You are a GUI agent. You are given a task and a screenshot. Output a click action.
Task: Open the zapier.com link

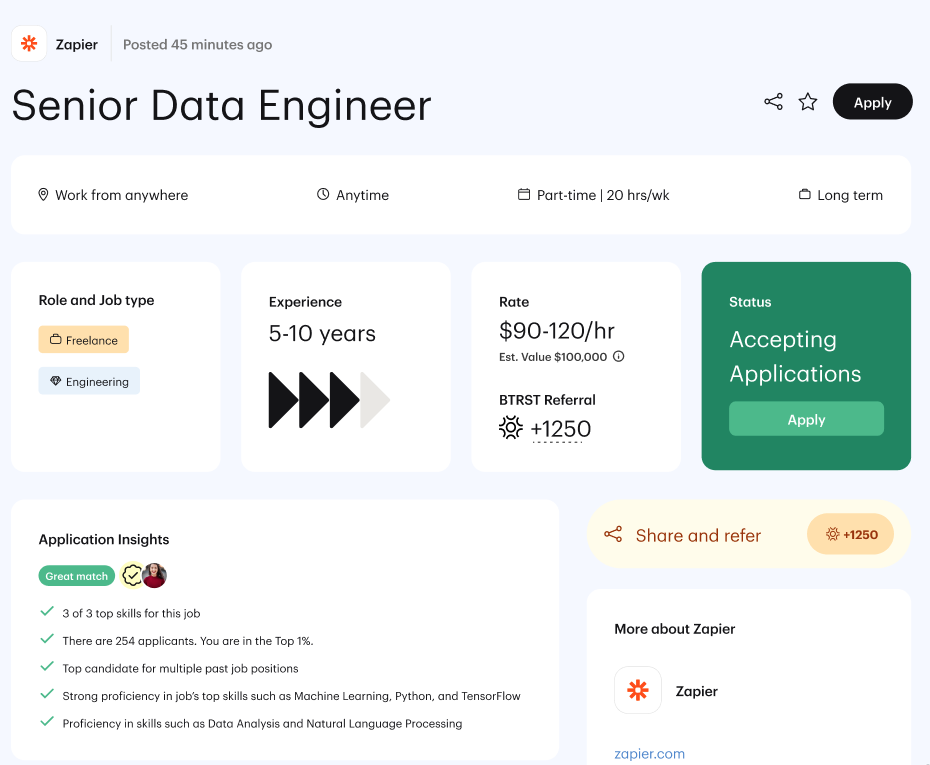click(649, 754)
